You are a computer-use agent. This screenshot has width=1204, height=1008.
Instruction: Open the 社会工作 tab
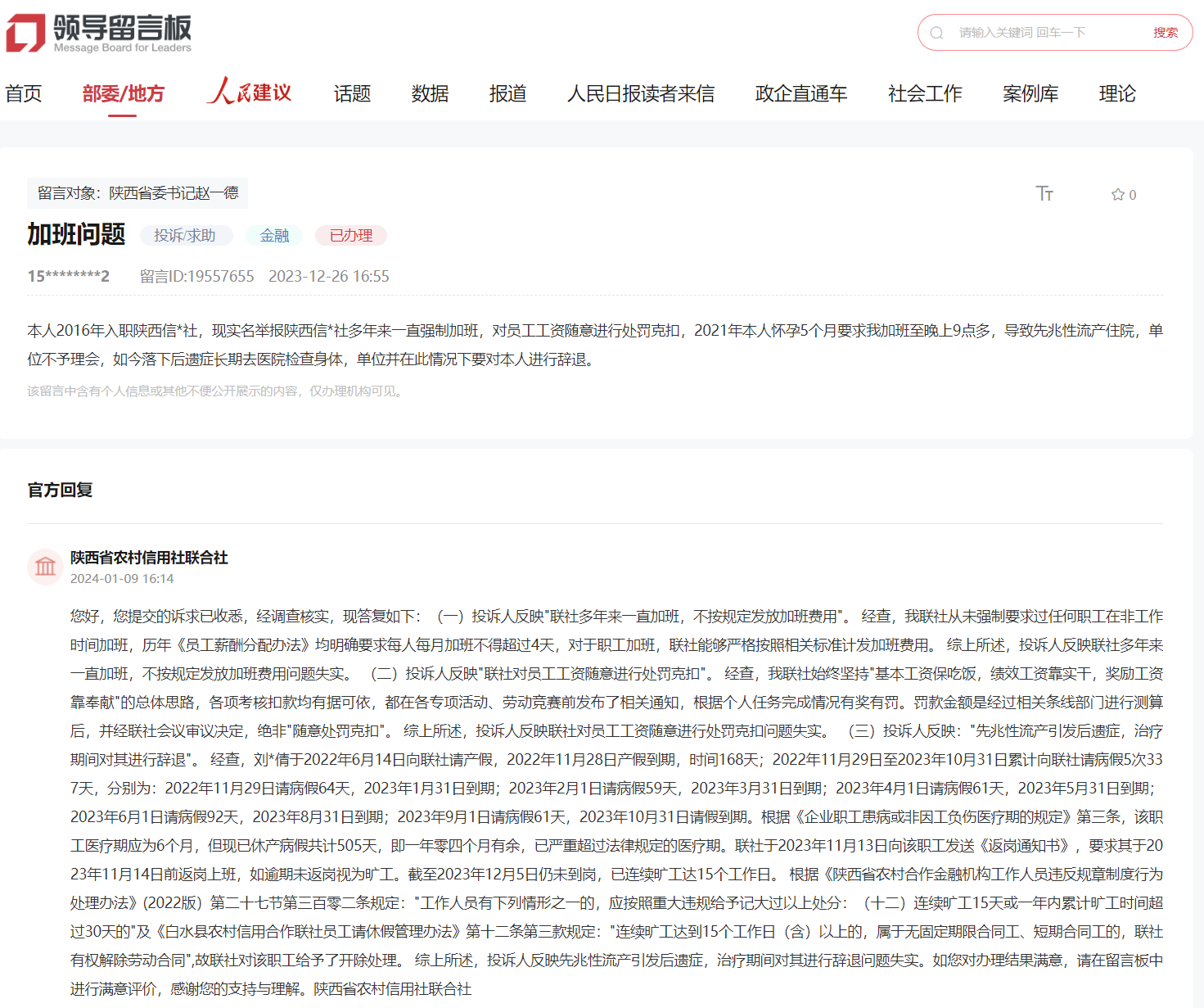coord(925,93)
